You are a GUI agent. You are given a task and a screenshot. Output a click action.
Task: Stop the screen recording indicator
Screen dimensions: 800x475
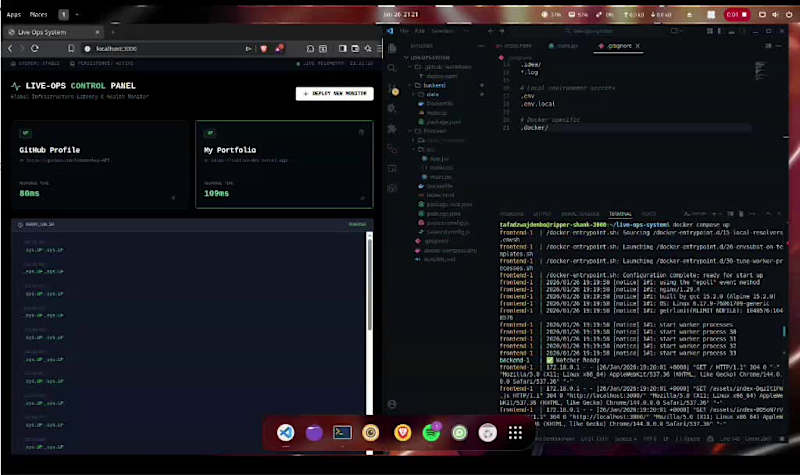(x=737, y=15)
